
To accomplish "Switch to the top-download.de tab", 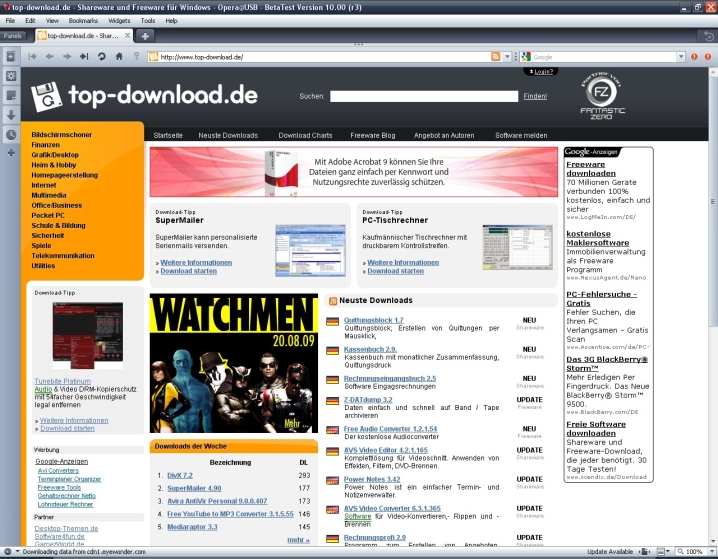I will [80, 36].
